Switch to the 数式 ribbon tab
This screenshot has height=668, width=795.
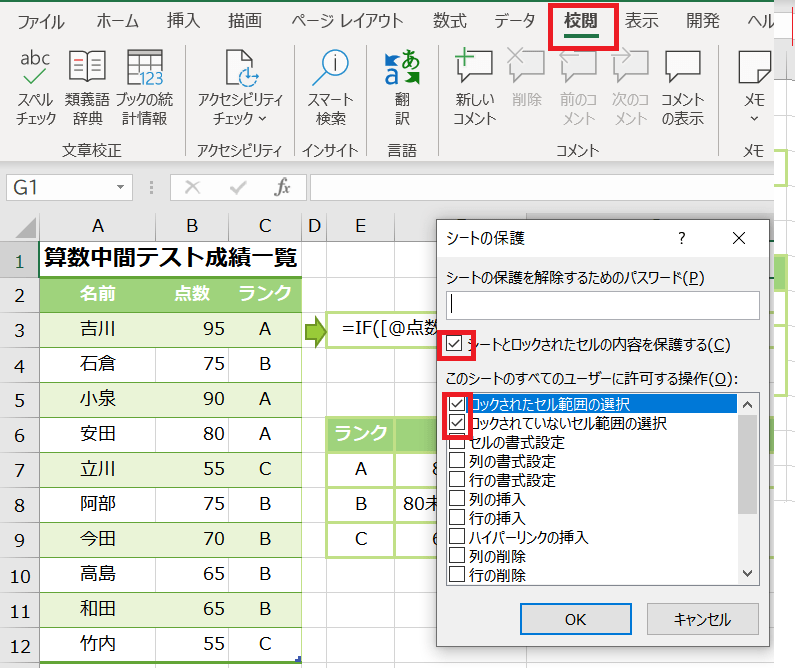click(x=449, y=21)
